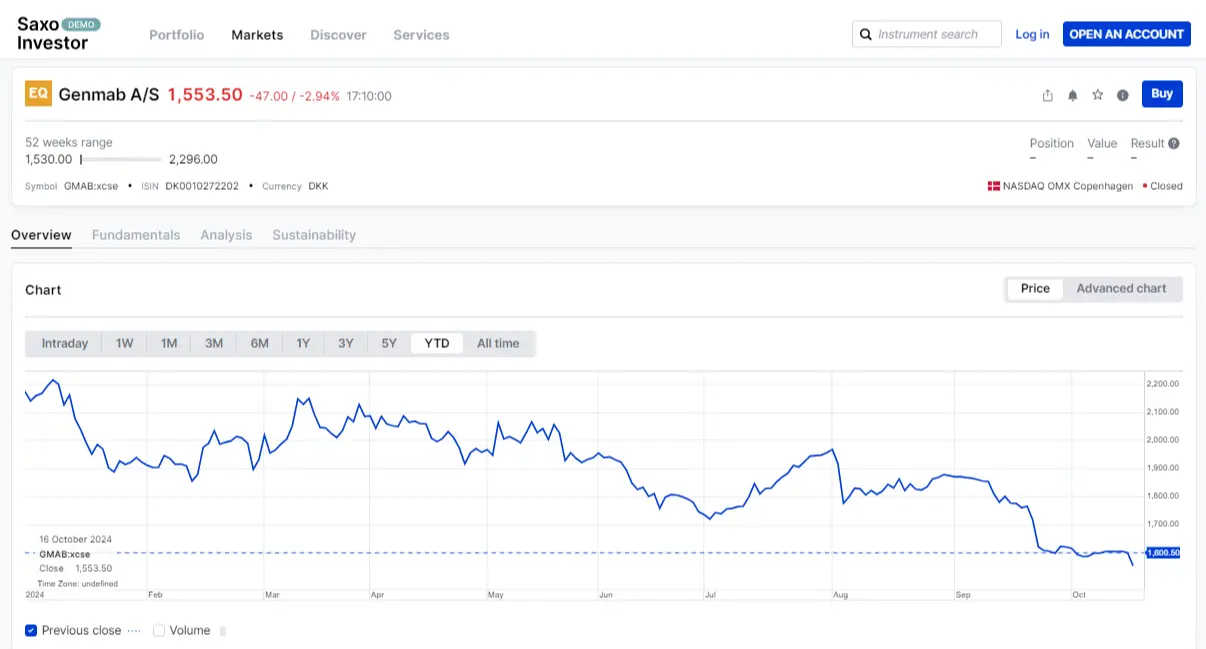This screenshot has height=649, width=1206.
Task: Open instrument info icon next to star
Action: tap(1122, 95)
